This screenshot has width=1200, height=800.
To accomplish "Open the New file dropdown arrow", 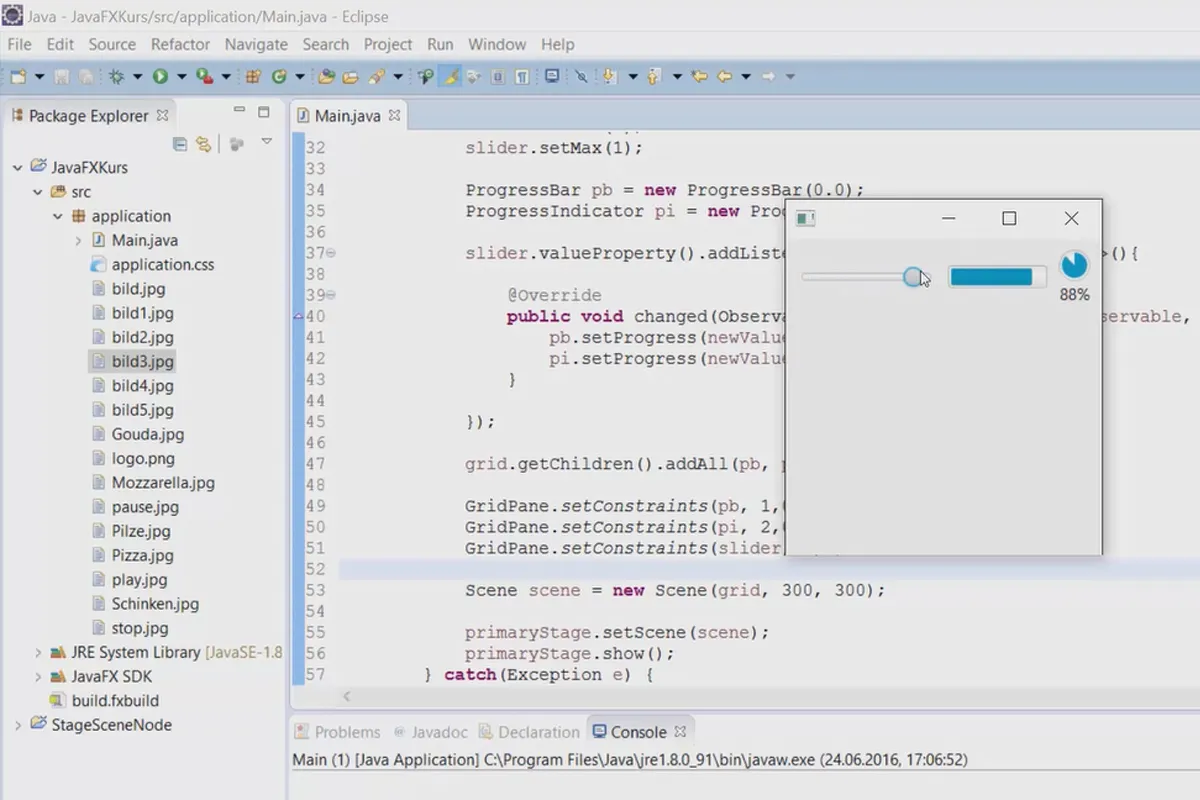I will pyautogui.click(x=39, y=76).
